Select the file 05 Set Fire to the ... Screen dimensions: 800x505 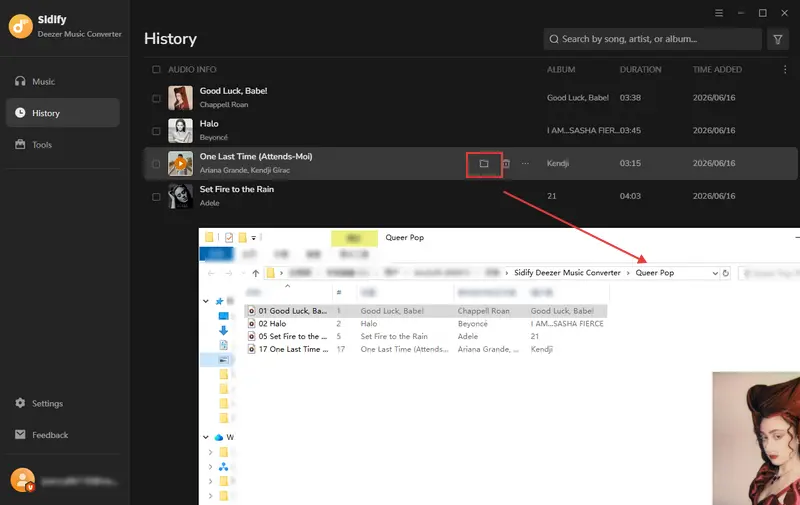(289, 336)
